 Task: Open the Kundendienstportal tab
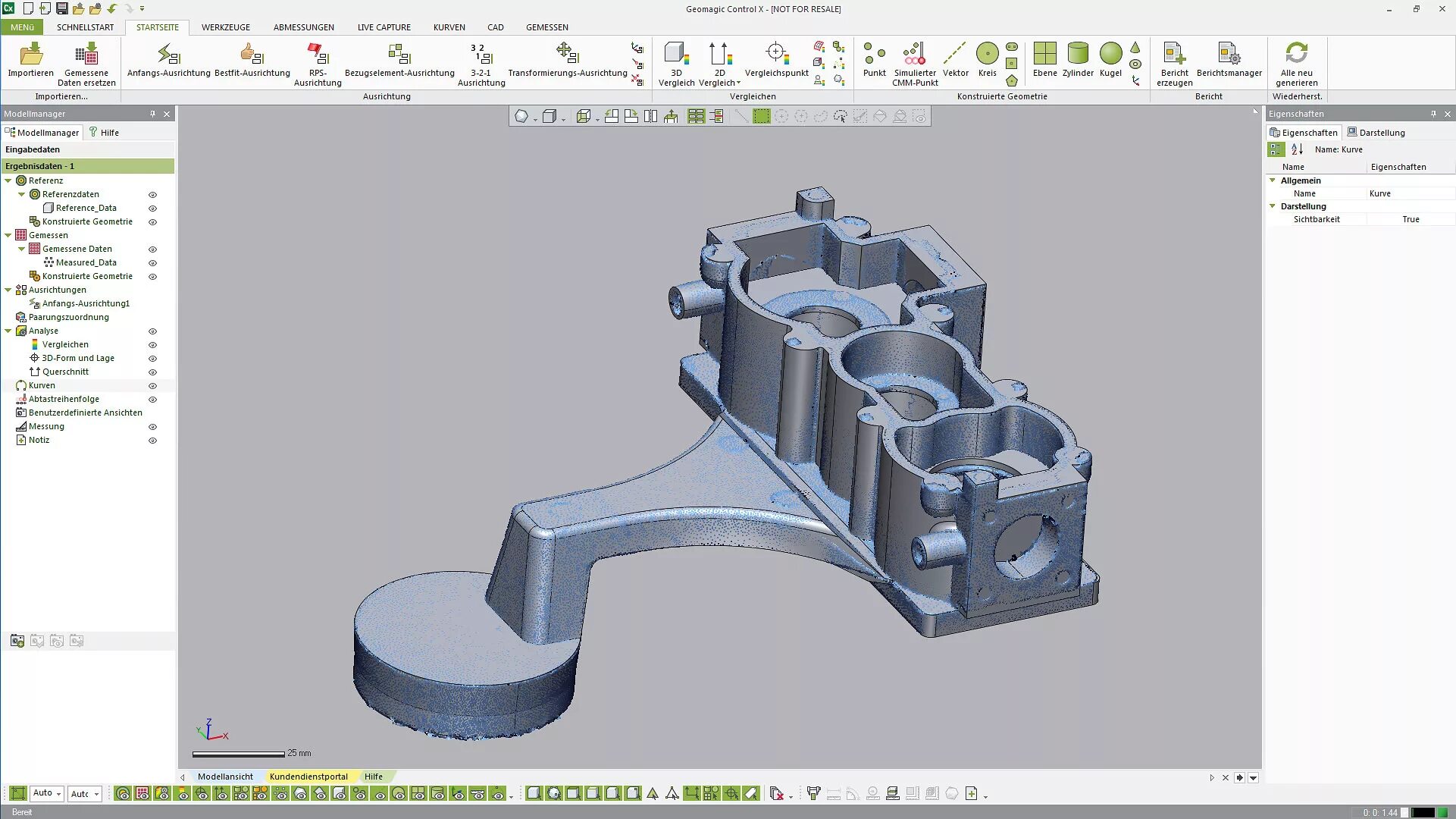(308, 777)
